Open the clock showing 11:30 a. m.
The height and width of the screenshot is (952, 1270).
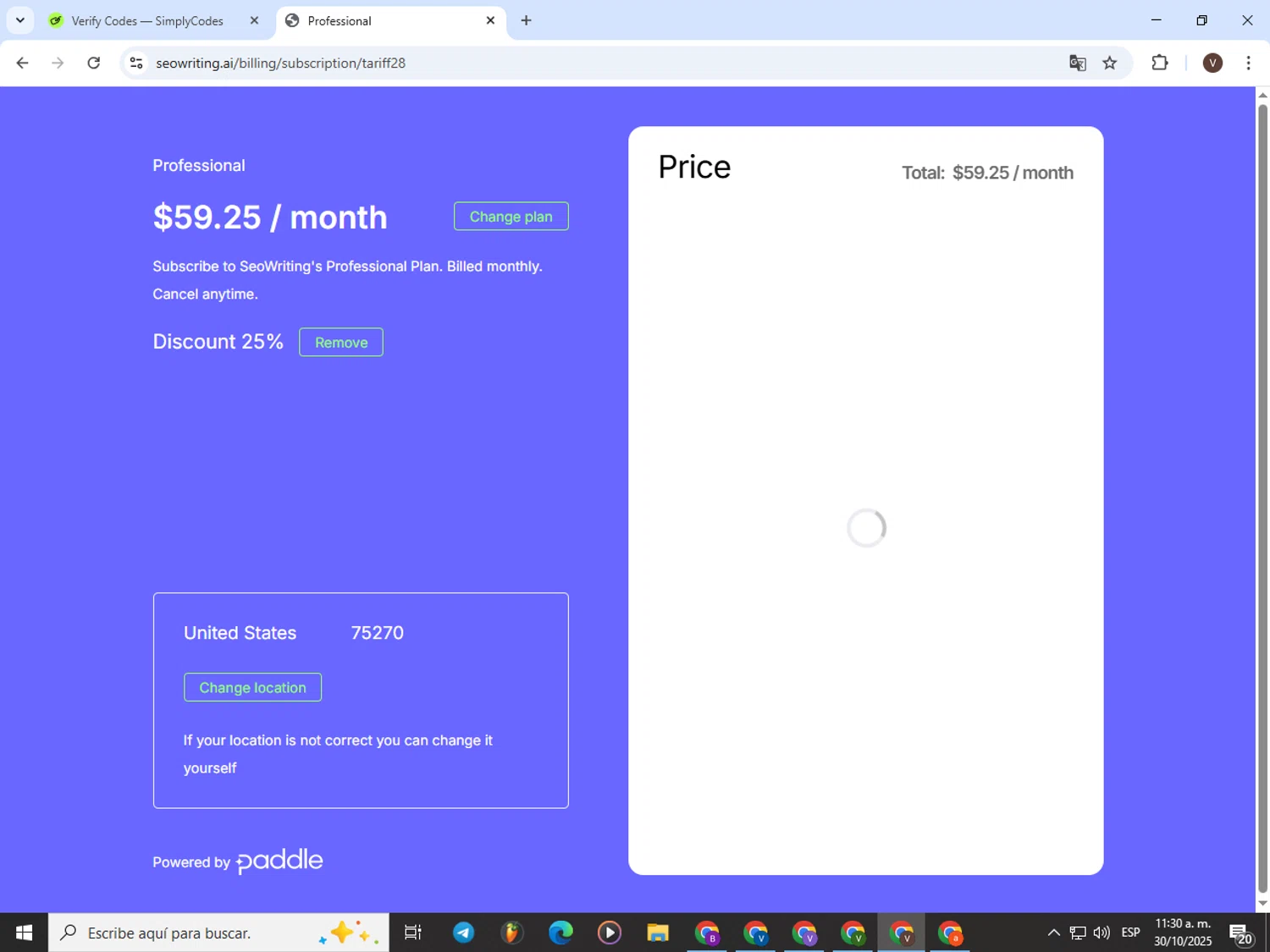[1183, 933]
